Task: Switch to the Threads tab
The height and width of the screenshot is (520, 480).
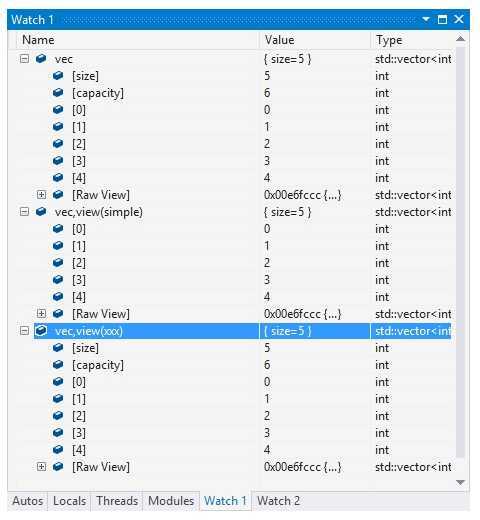Action: 117,501
